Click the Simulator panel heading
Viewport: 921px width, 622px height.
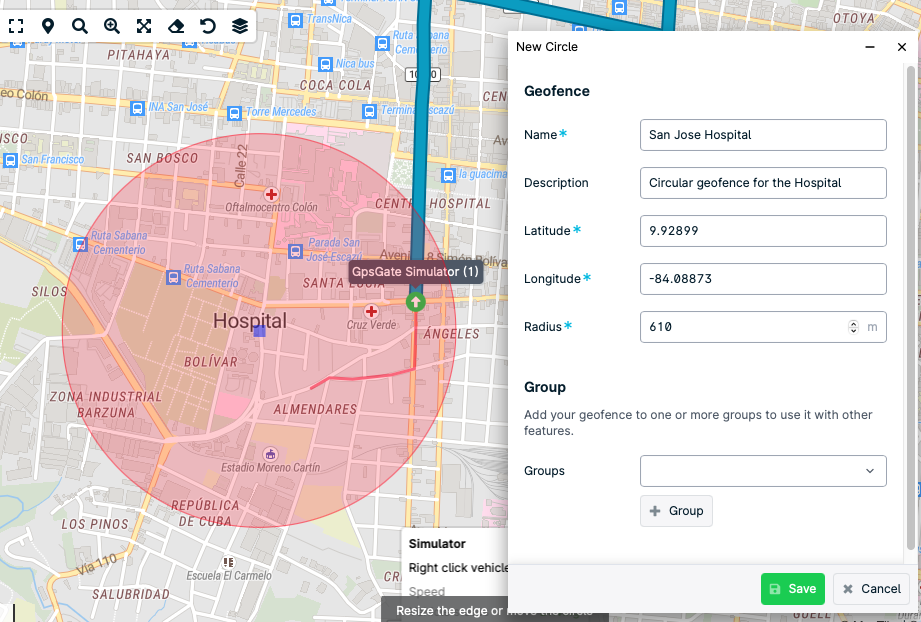click(437, 544)
